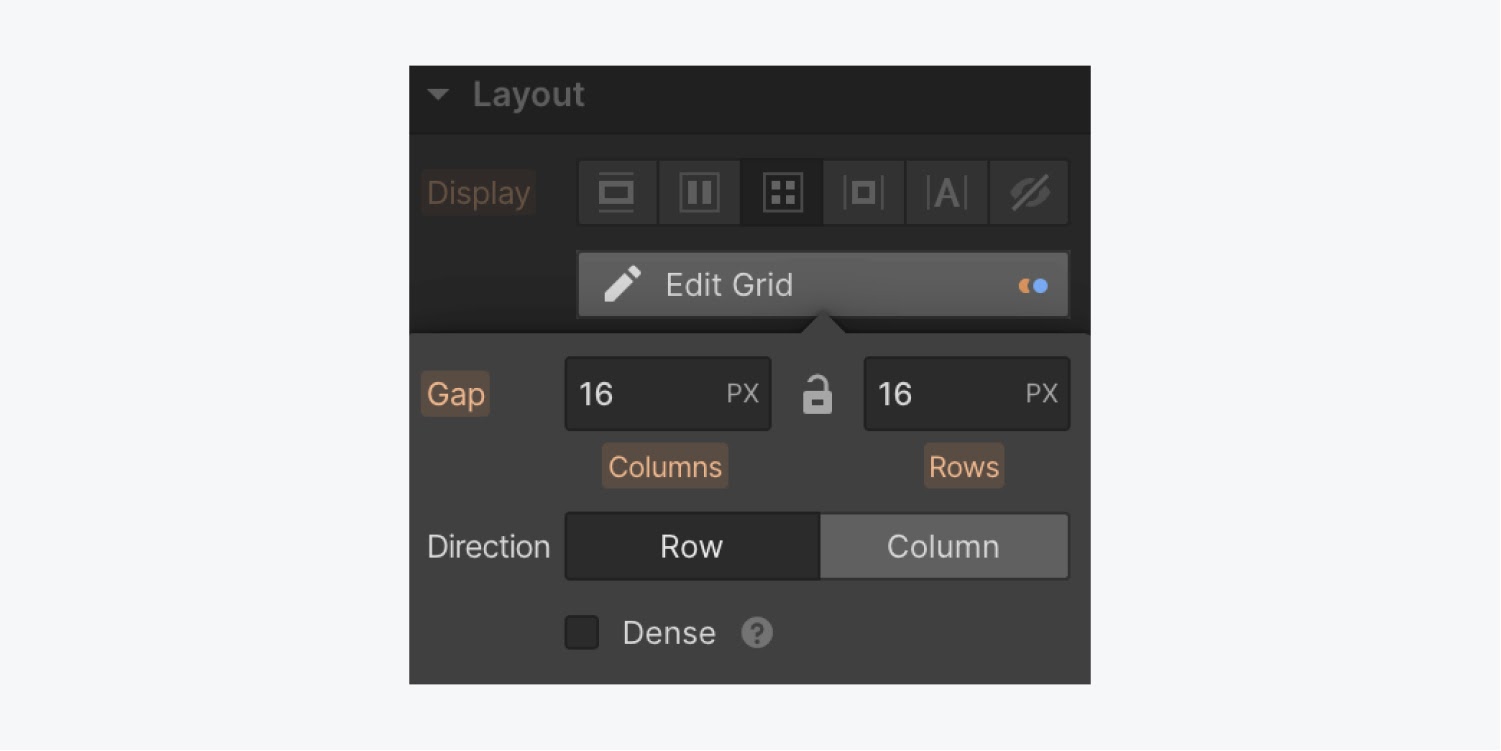
Task: Click the orange Gap label
Action: click(x=455, y=394)
